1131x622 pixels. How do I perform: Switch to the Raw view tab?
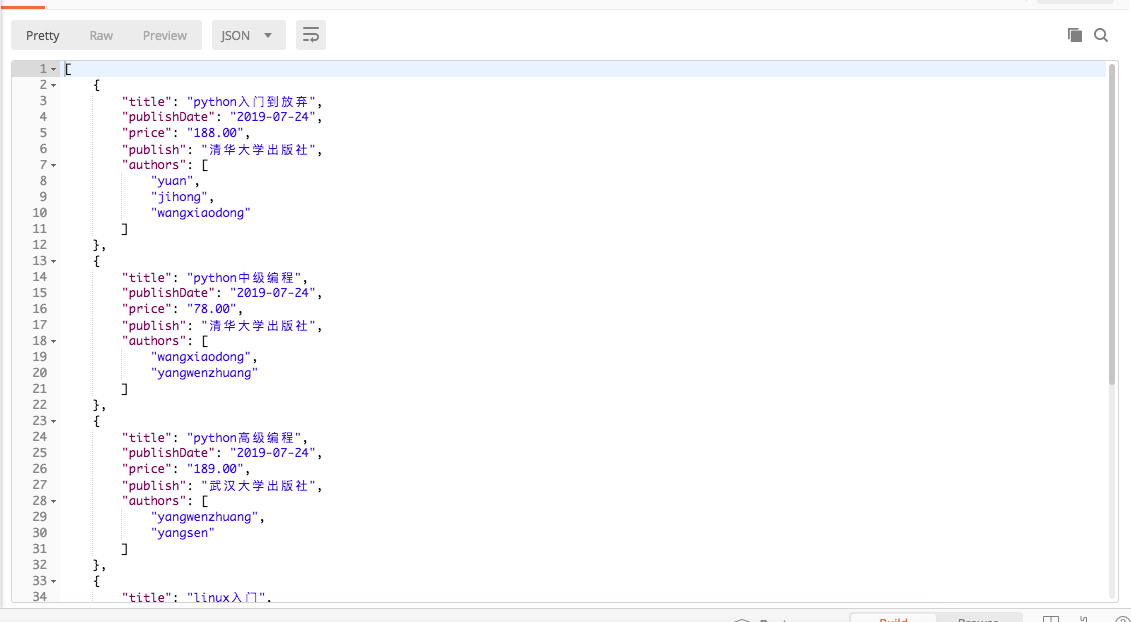(x=101, y=35)
